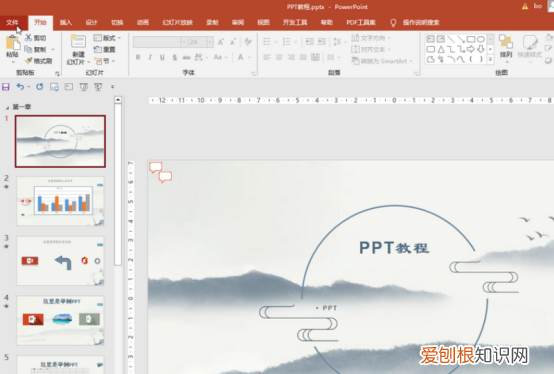554x374 pixels.
Task: Select the Rectangle shape in gallery
Action: 471,39
